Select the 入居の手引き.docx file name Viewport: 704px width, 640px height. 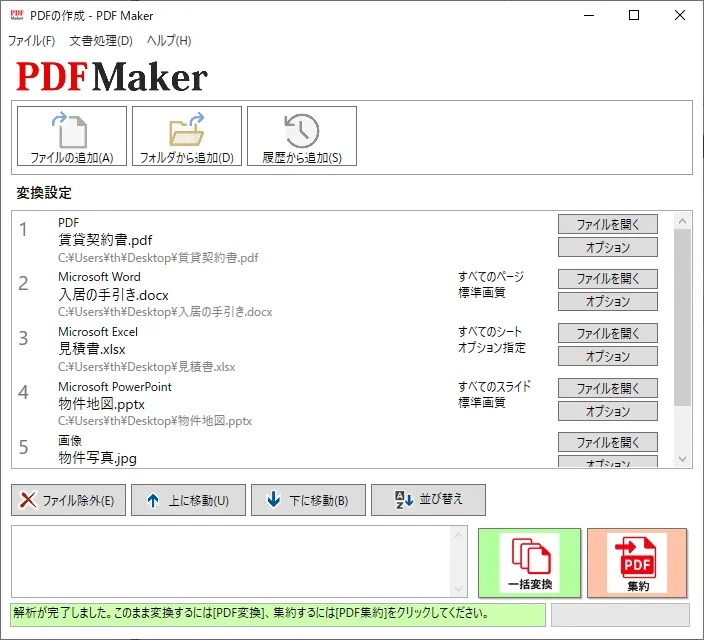(113, 295)
